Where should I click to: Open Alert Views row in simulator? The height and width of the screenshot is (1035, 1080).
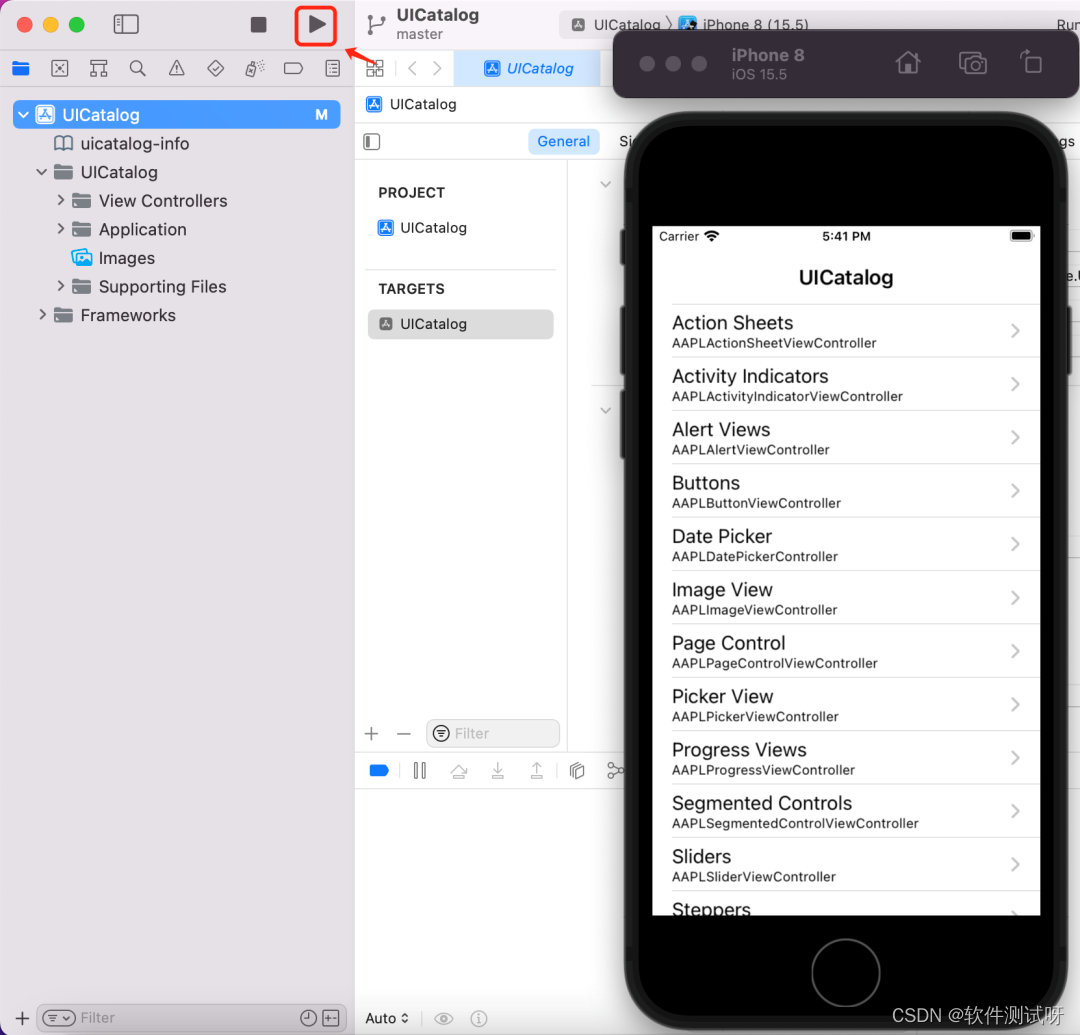846,438
